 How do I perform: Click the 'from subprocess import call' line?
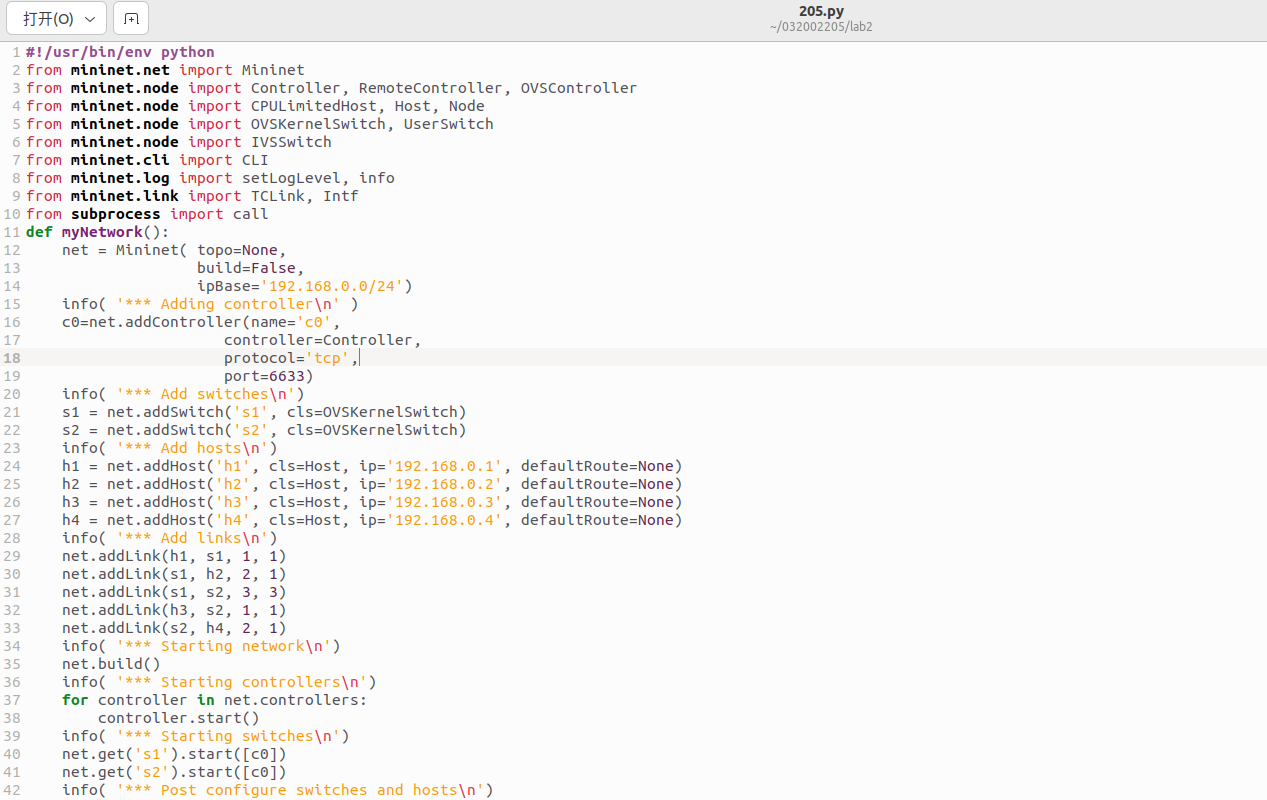[x=147, y=214]
